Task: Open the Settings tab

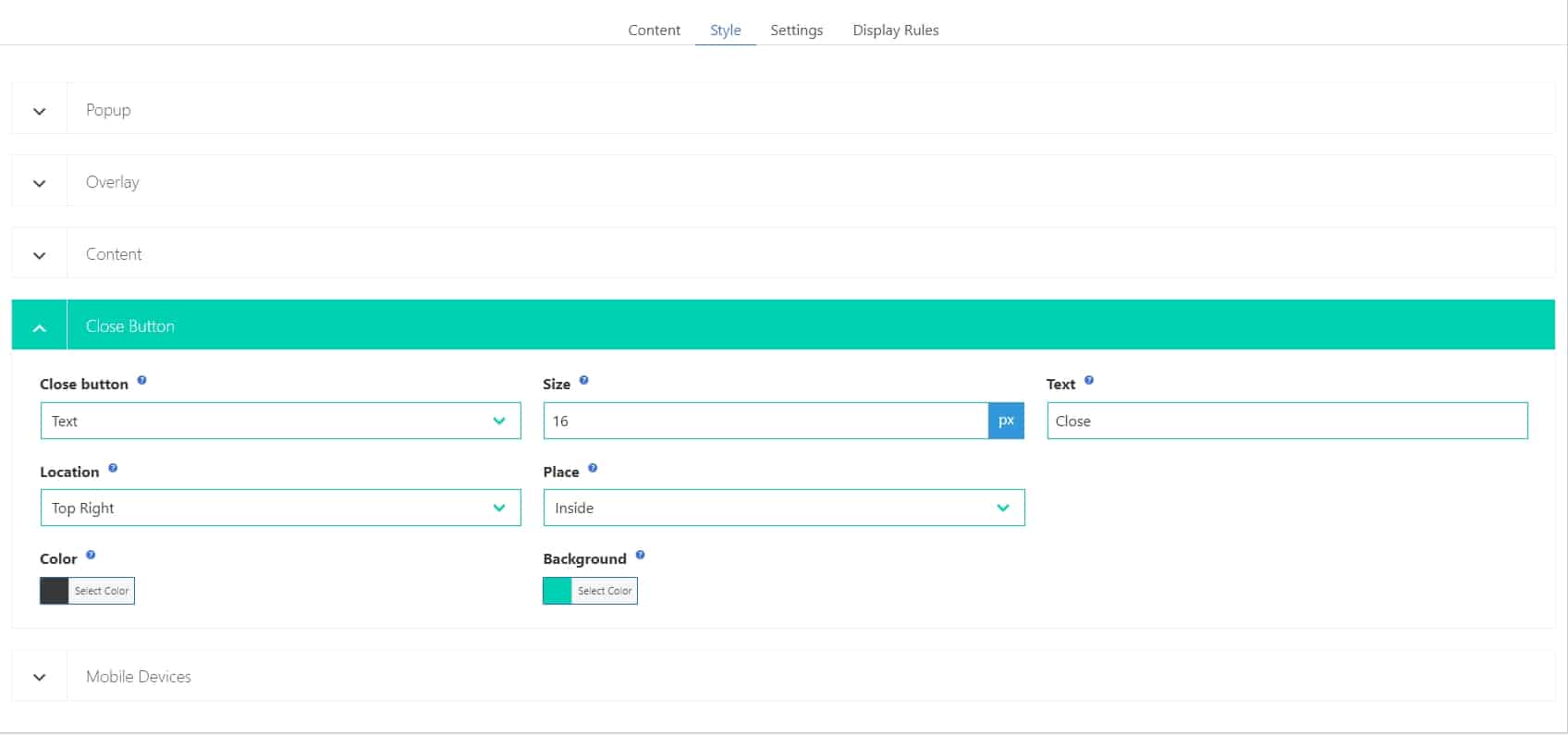Action: coord(796,30)
